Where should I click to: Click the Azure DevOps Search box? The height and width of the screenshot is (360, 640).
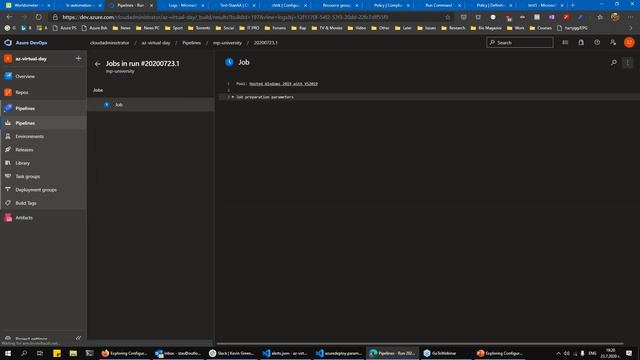(x=520, y=42)
